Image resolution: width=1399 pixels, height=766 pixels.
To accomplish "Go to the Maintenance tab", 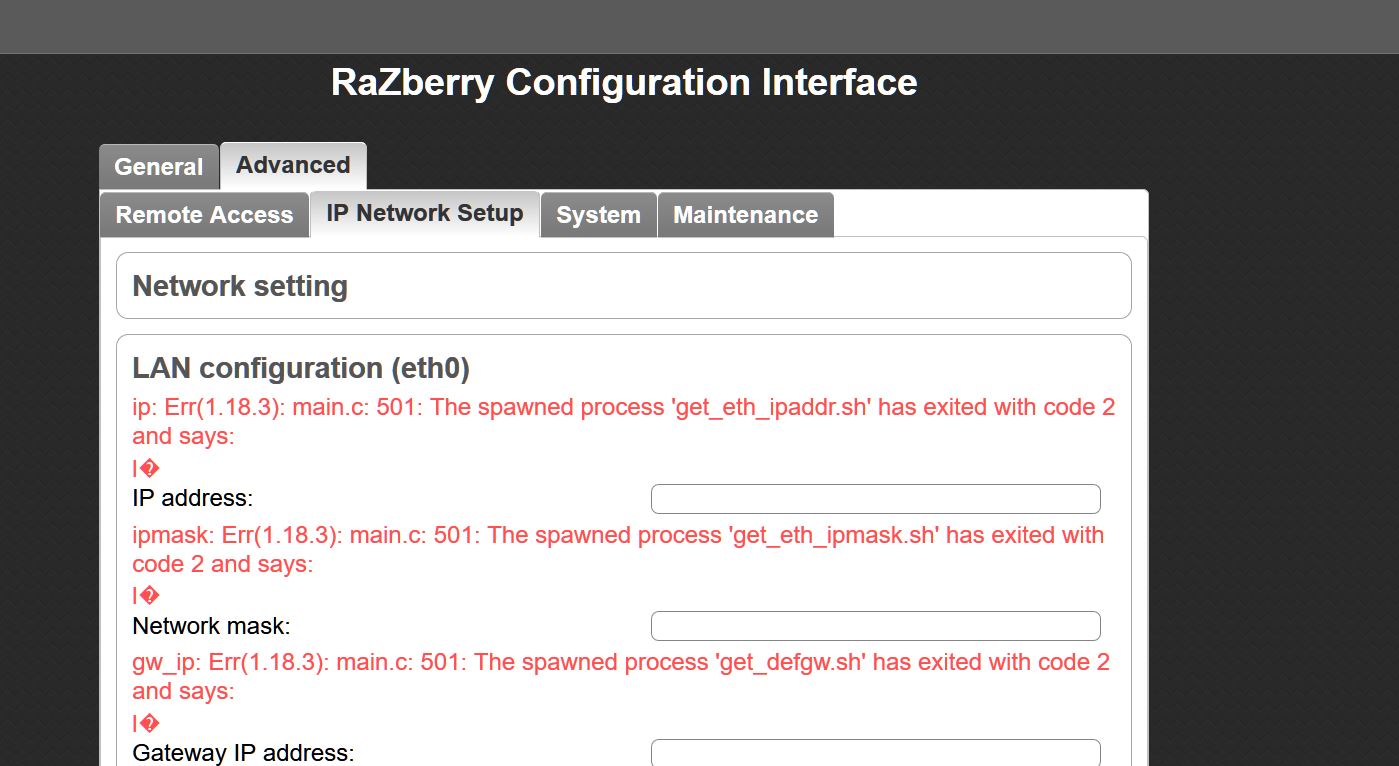I will tap(745, 215).
